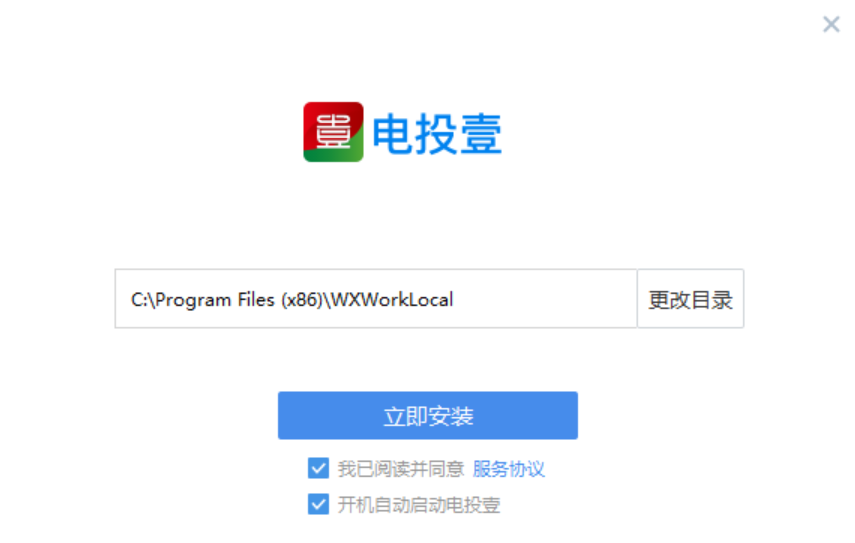Focus the installation path input field
Image resolution: width=855 pixels, height=543 pixels.
click(x=375, y=299)
